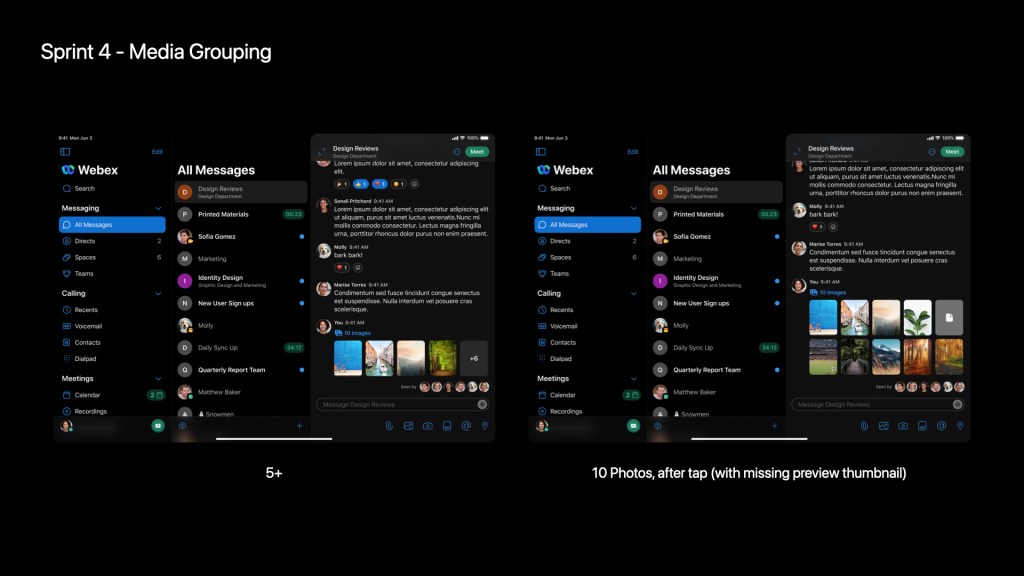
Task: Tap the camera icon in right mockup toolbar
Action: click(x=903, y=426)
